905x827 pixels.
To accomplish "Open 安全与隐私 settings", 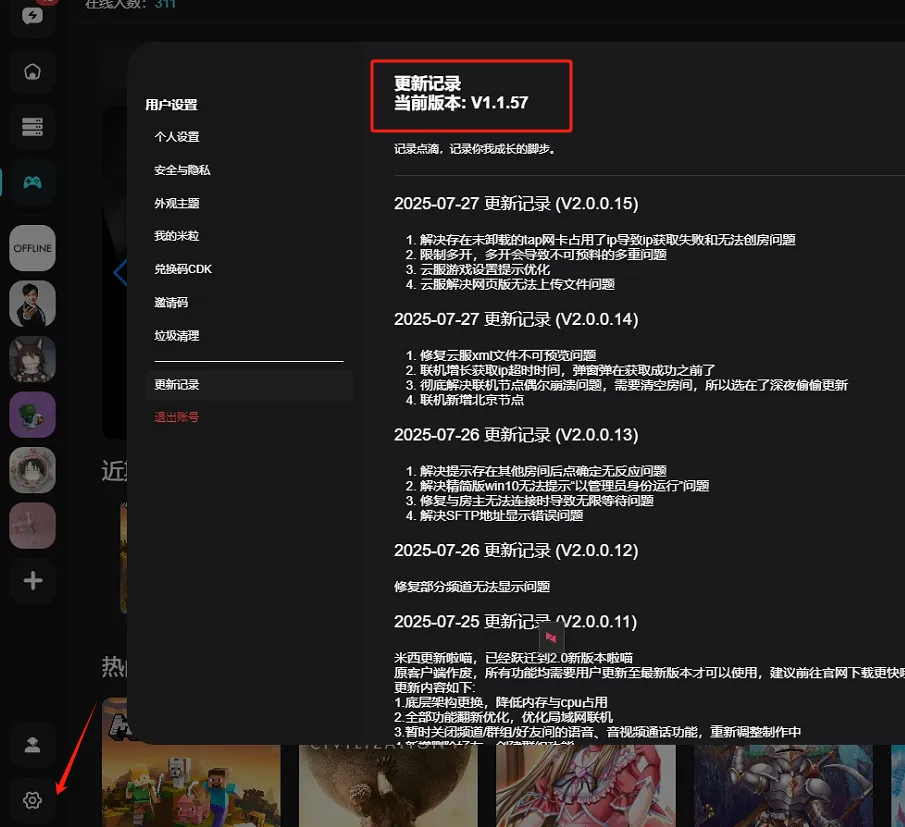I will 182,170.
